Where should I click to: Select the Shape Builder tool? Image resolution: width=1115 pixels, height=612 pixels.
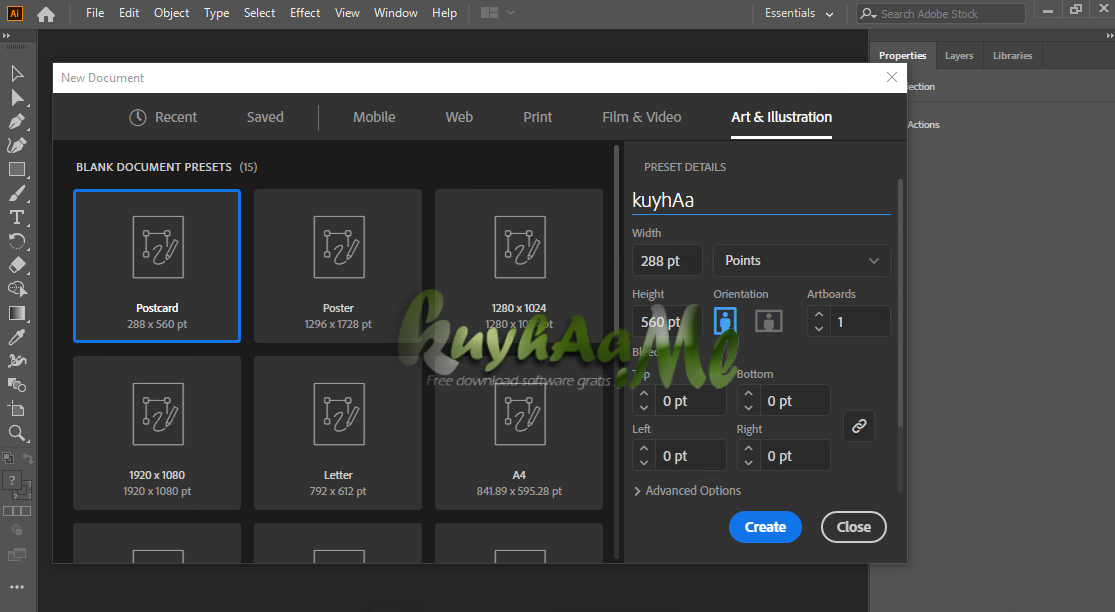pyautogui.click(x=17, y=289)
